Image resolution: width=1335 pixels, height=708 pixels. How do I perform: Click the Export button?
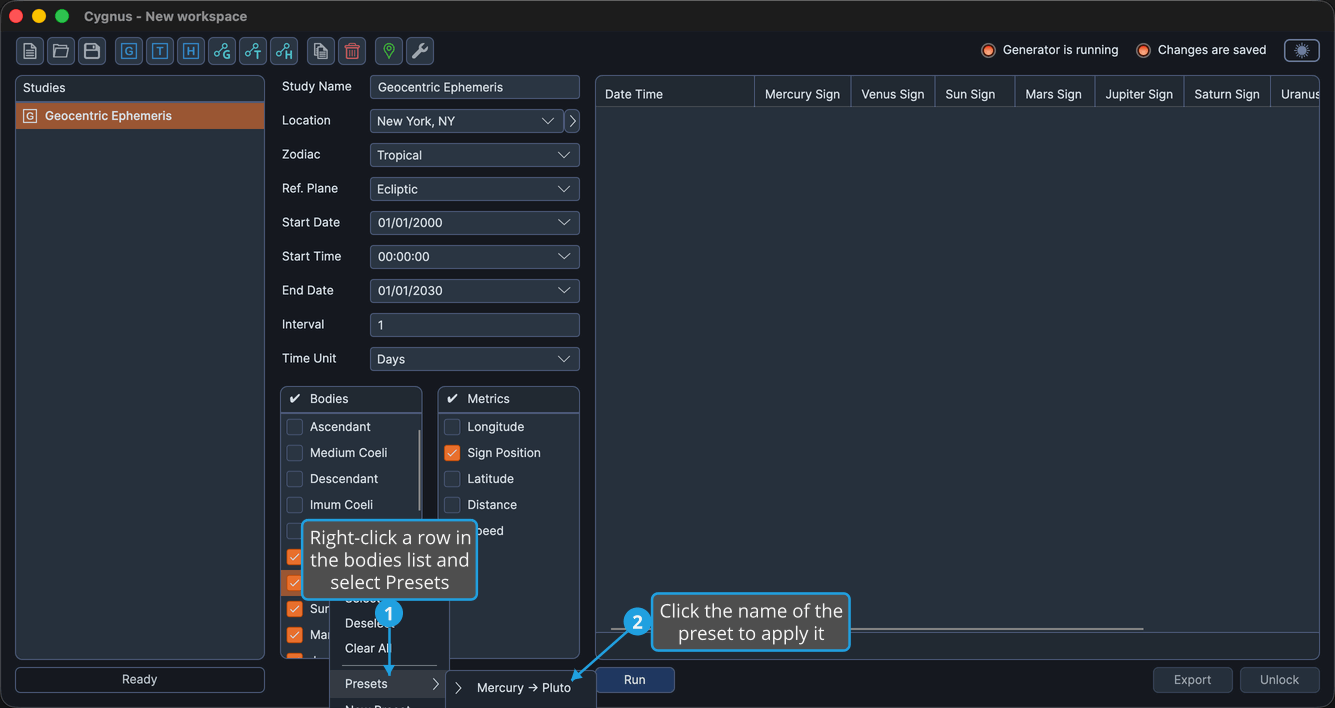1193,680
